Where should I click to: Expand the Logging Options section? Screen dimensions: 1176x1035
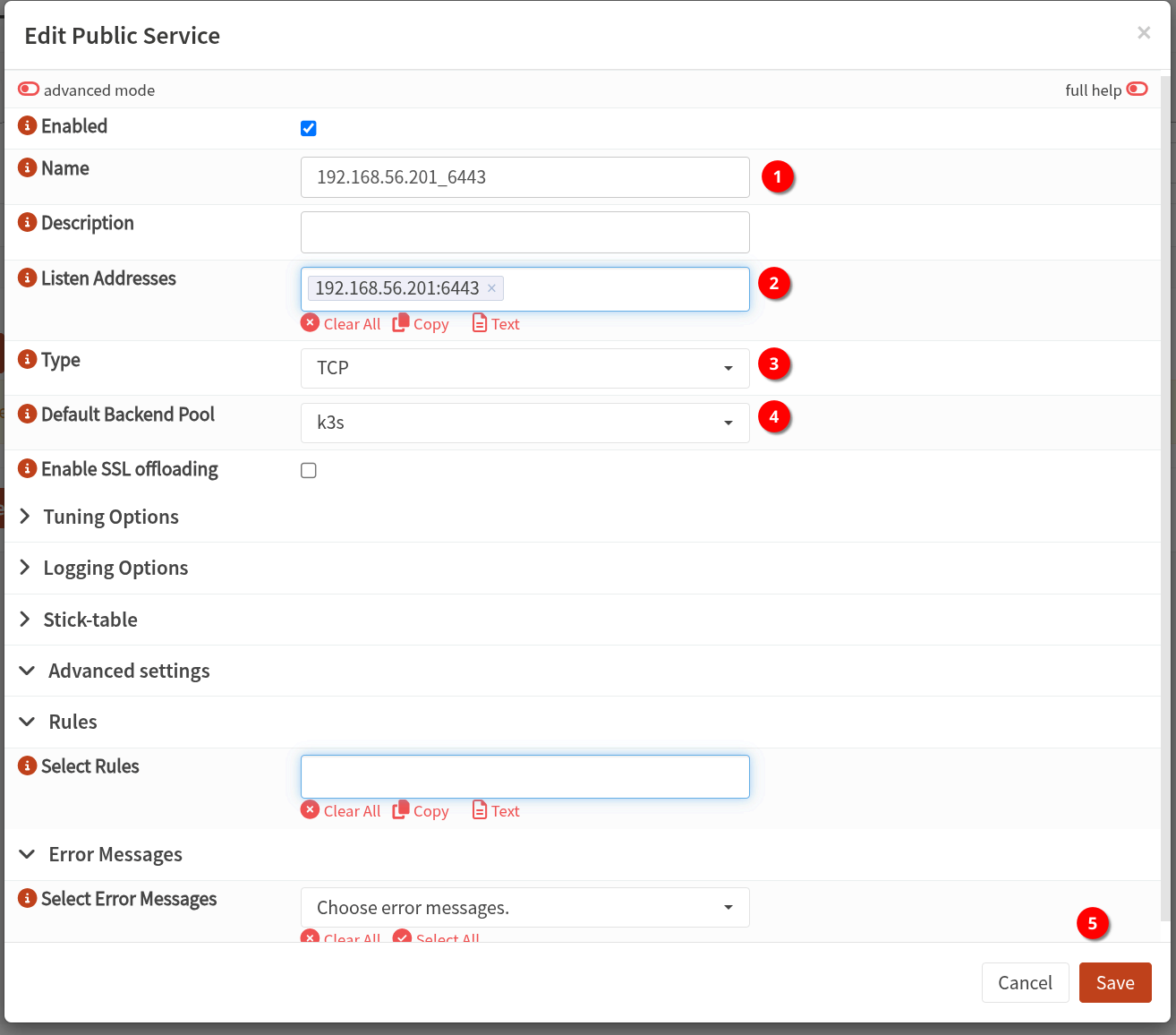[x=115, y=568]
